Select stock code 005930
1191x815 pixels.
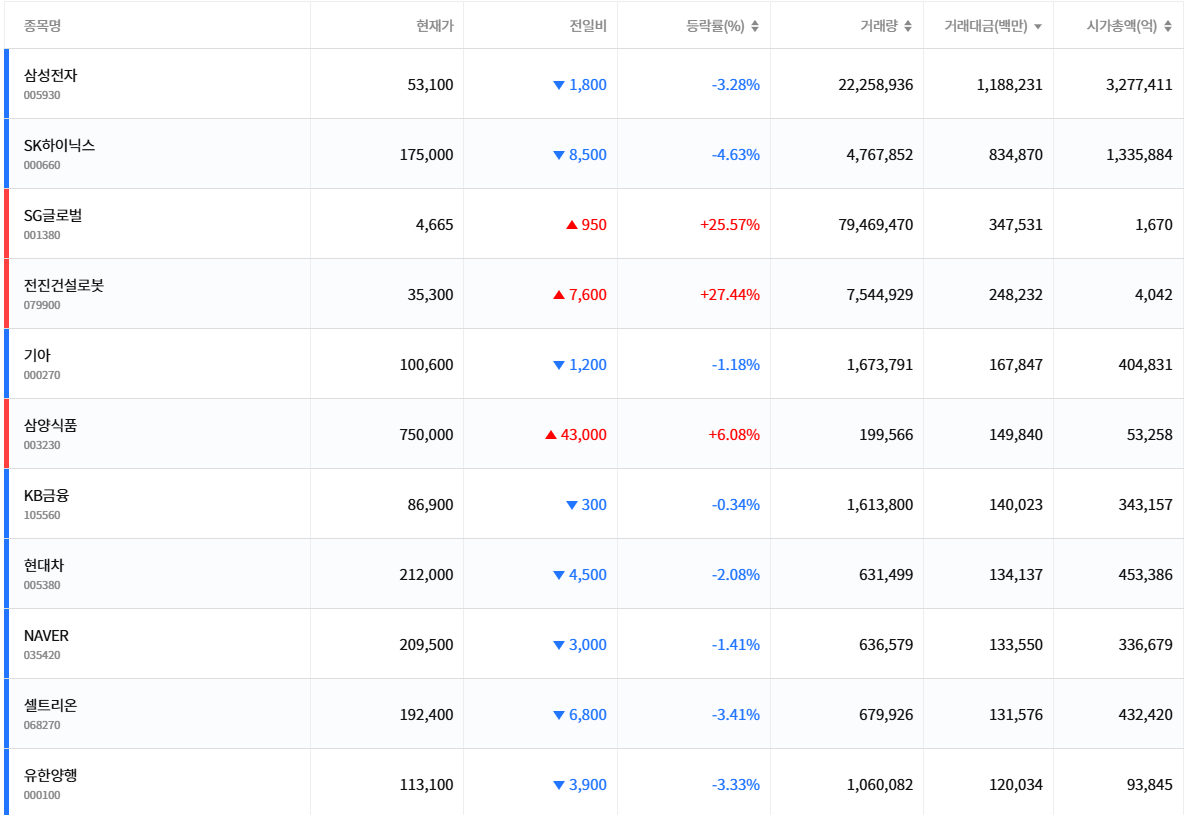coord(42,95)
